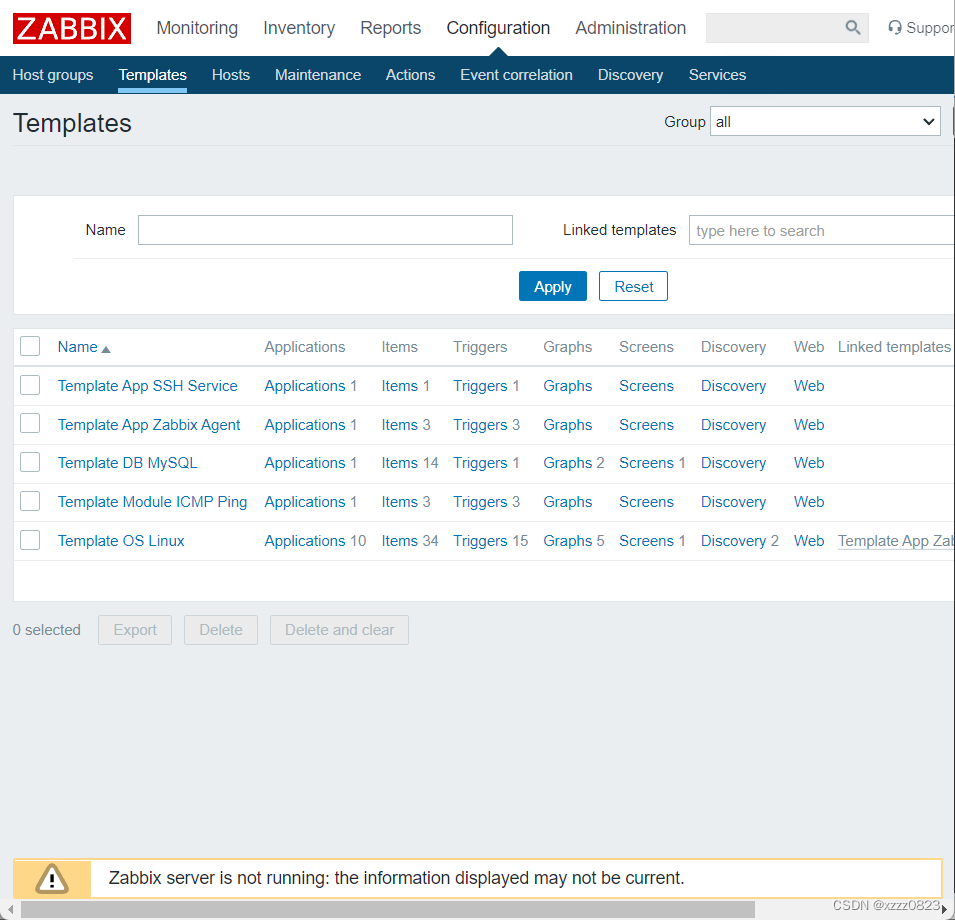Click the Reset filter button
This screenshot has height=920, width=955.
633,286
